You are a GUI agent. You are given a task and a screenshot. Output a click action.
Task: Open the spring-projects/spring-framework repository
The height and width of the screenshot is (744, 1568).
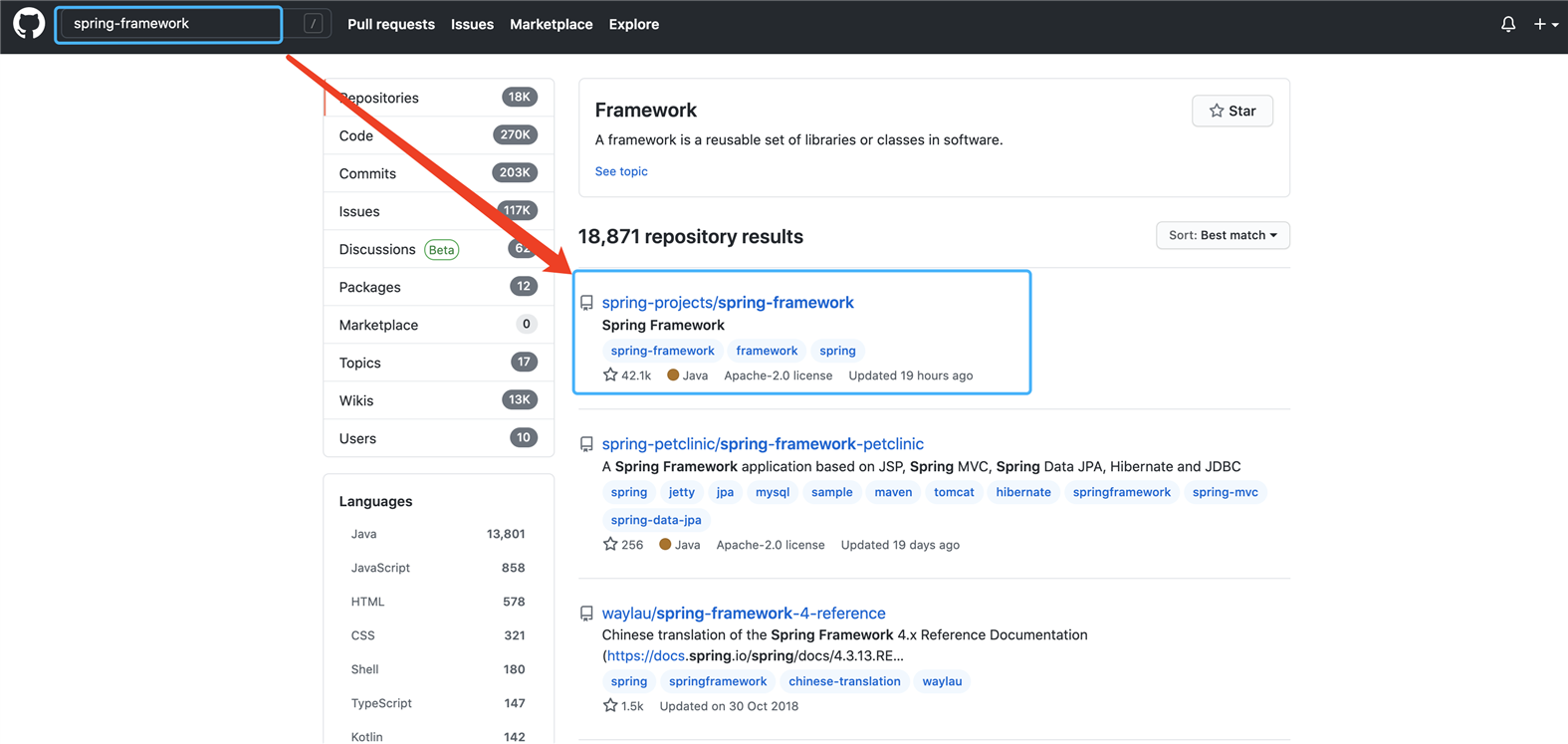pos(728,303)
